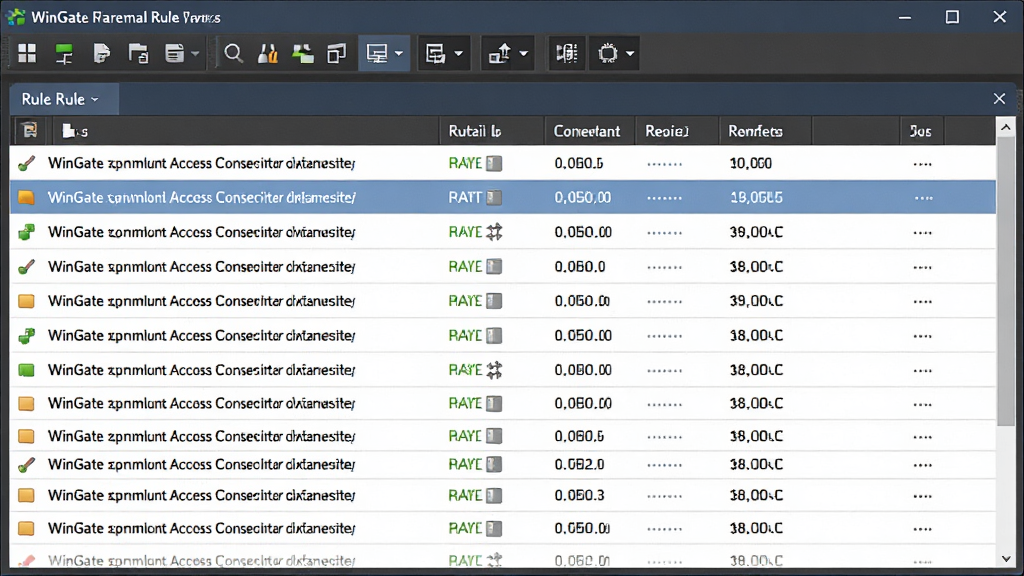Click the table layout toolbar icon

[x=435, y=54]
